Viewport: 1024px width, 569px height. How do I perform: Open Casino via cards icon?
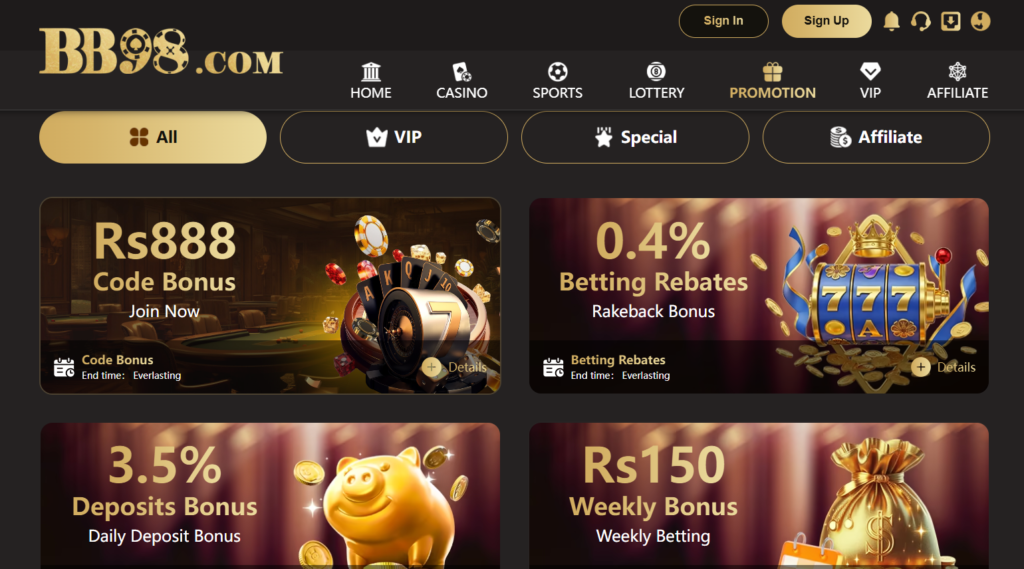pyautogui.click(x=462, y=72)
